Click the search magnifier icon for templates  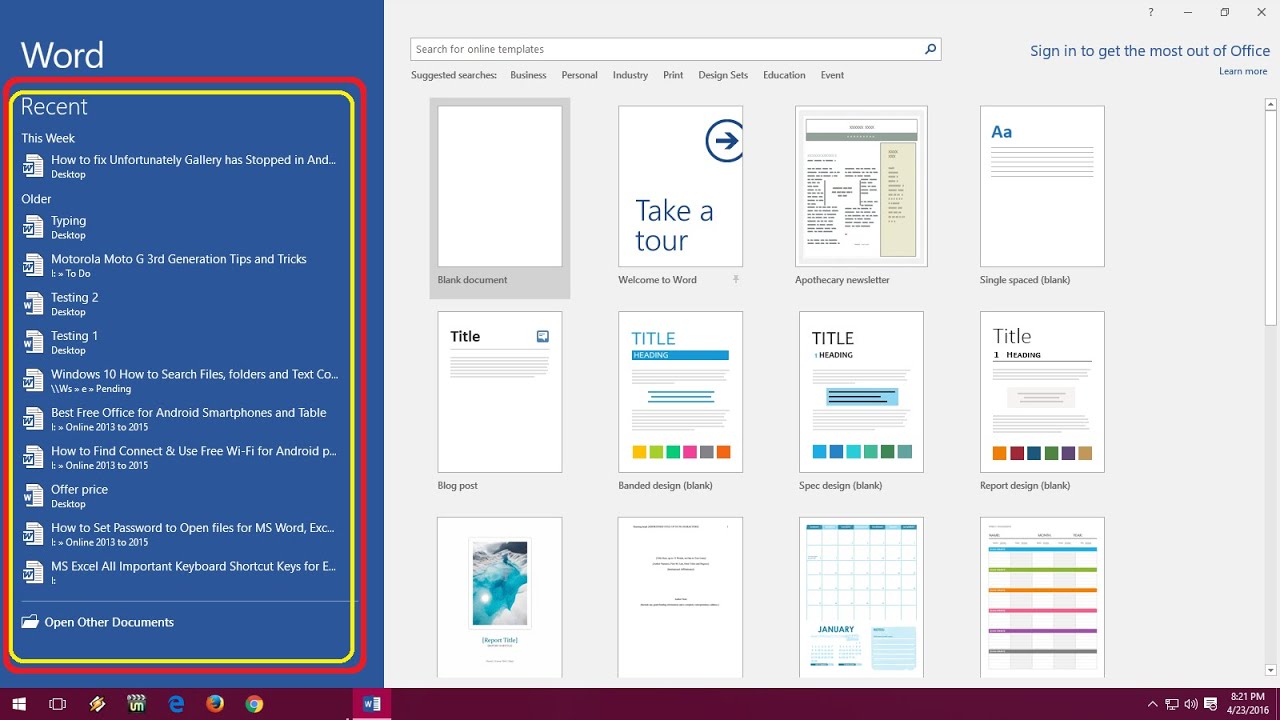tap(930, 49)
